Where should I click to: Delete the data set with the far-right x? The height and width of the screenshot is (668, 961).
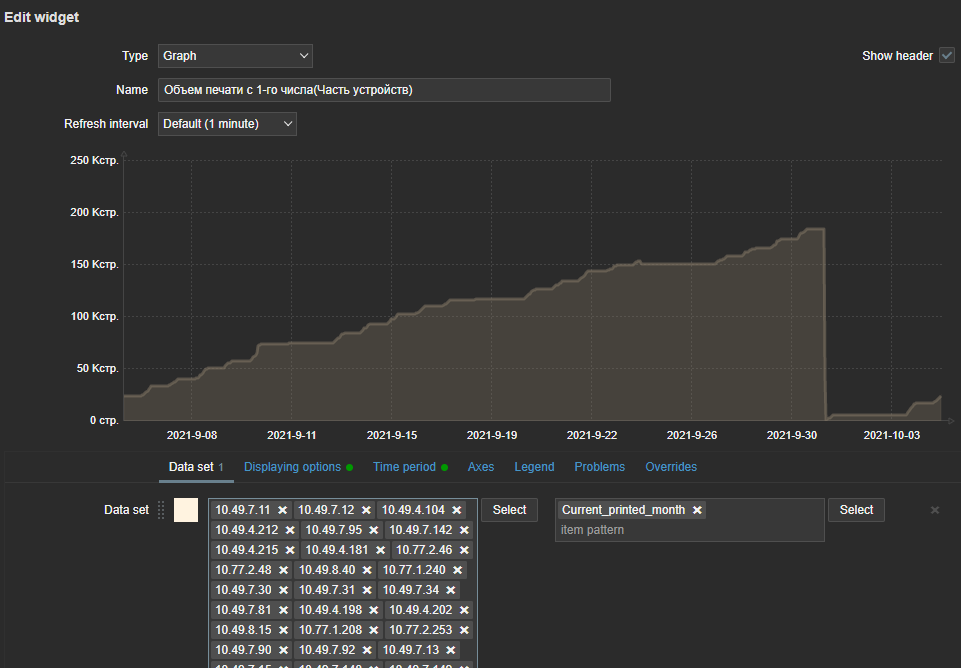click(935, 510)
